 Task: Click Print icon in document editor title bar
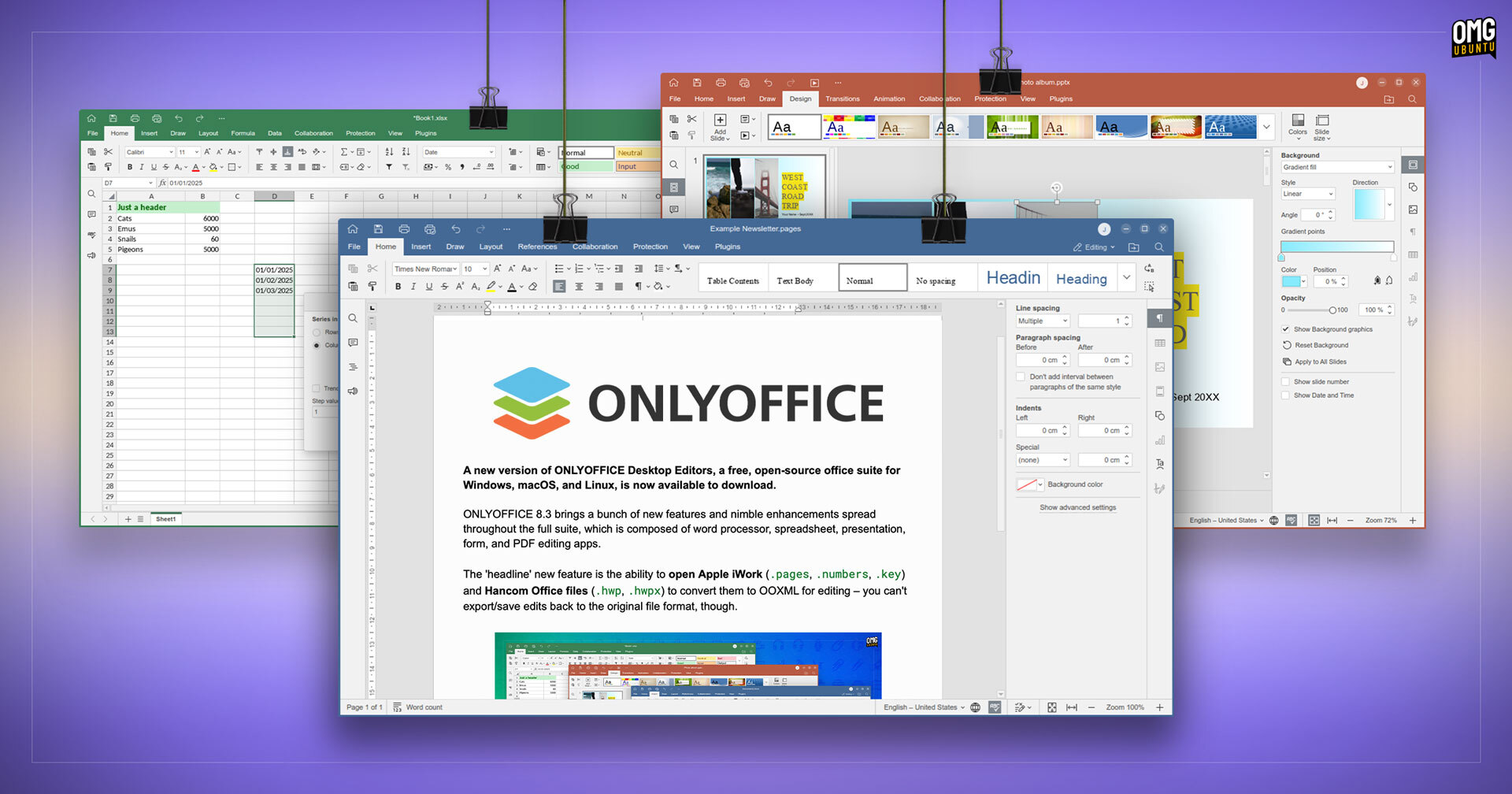(x=404, y=229)
